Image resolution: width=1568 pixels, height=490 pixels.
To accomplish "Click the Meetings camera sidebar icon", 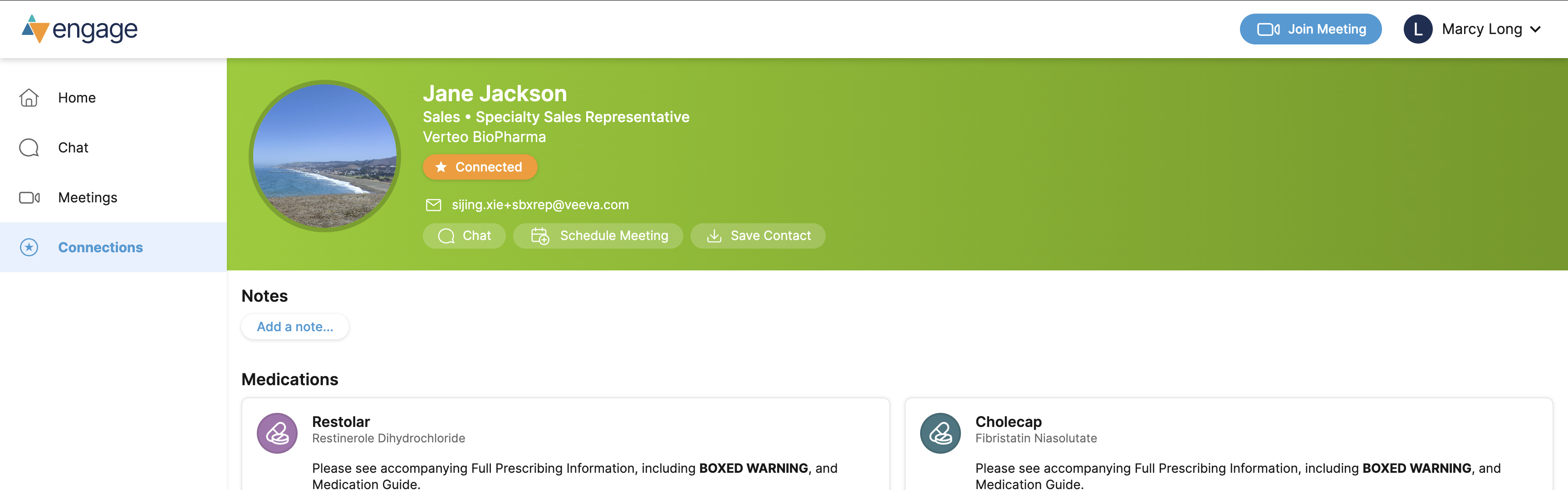I will 29,197.
